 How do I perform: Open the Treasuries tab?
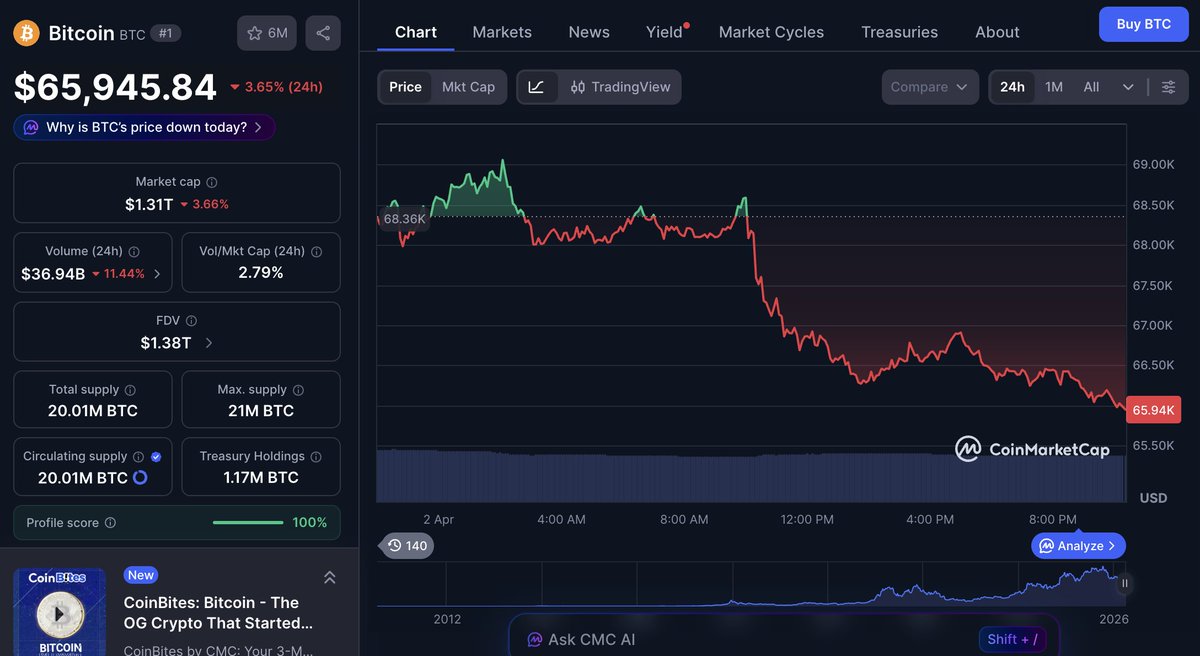point(900,32)
